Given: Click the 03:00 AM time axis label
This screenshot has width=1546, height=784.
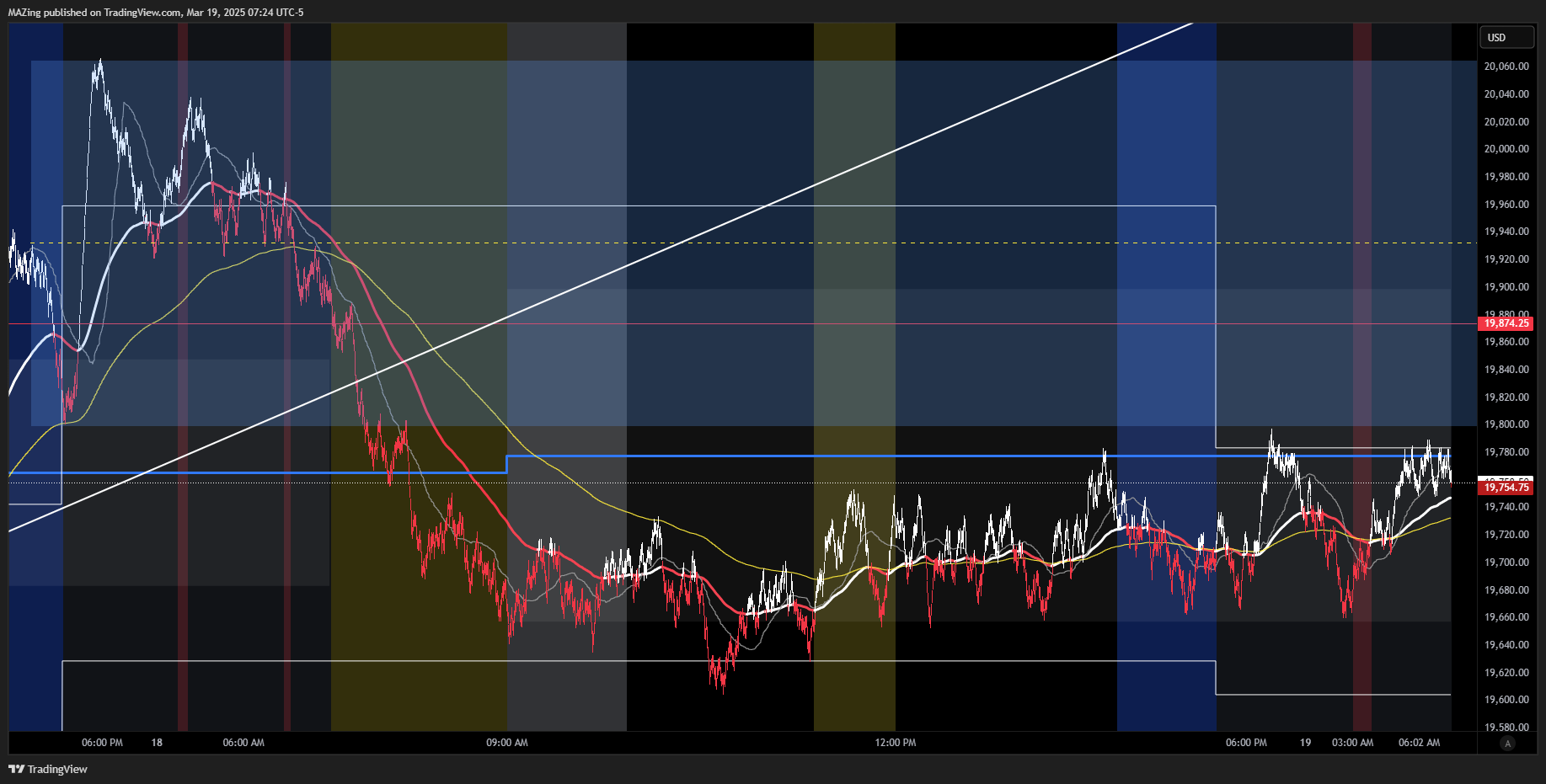Looking at the screenshot, I should [x=1353, y=743].
